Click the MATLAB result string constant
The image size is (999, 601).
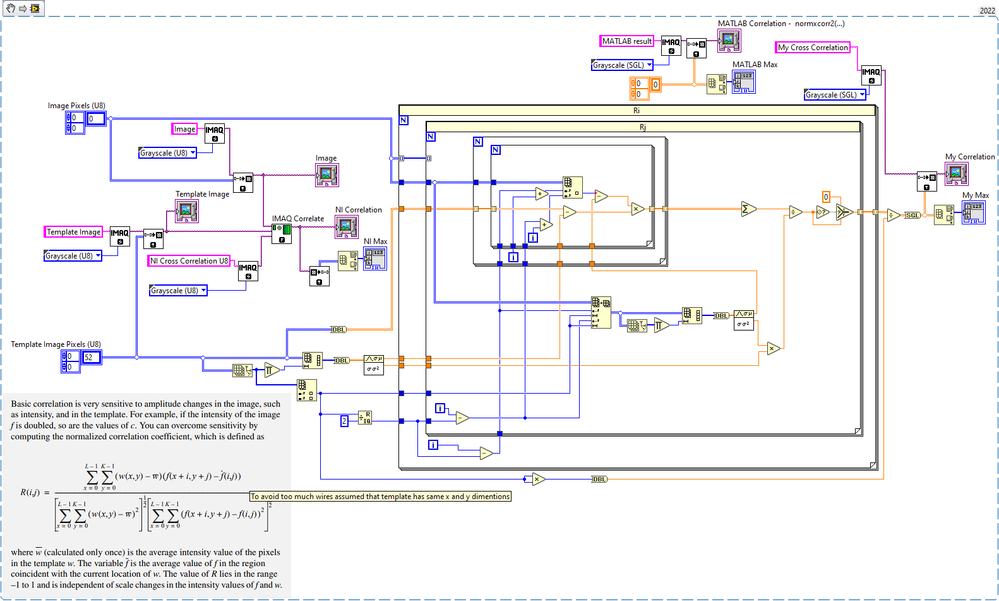pos(627,41)
